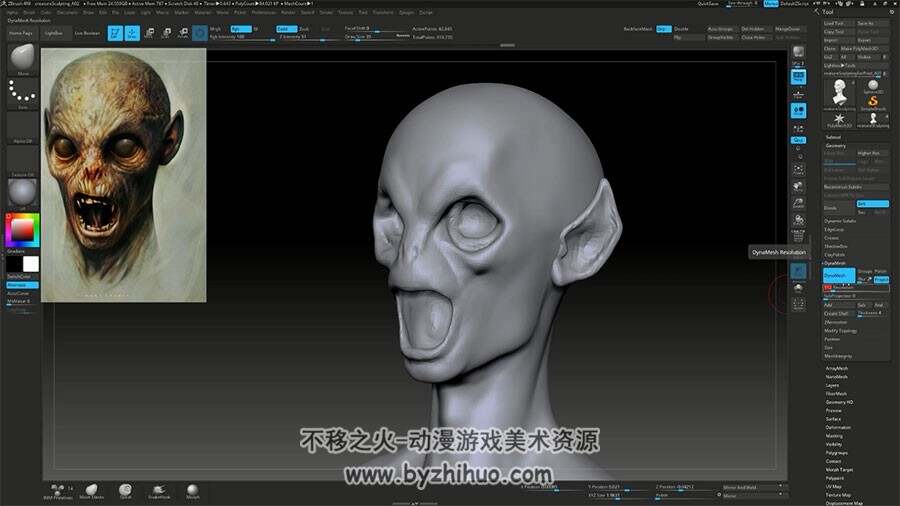The image size is (900, 506).
Task: Activate the Draw mode button
Action: pos(132,33)
